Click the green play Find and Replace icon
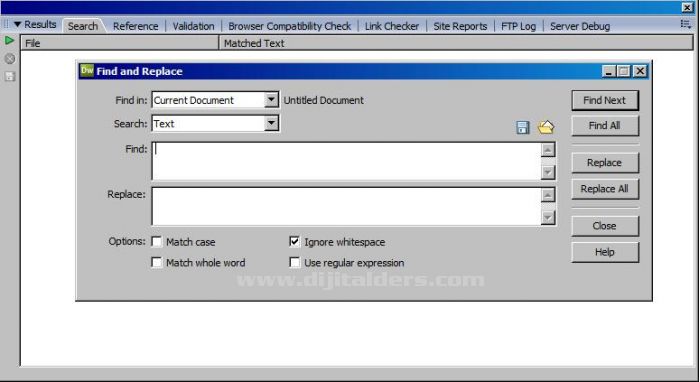 pyautogui.click(x=9, y=41)
